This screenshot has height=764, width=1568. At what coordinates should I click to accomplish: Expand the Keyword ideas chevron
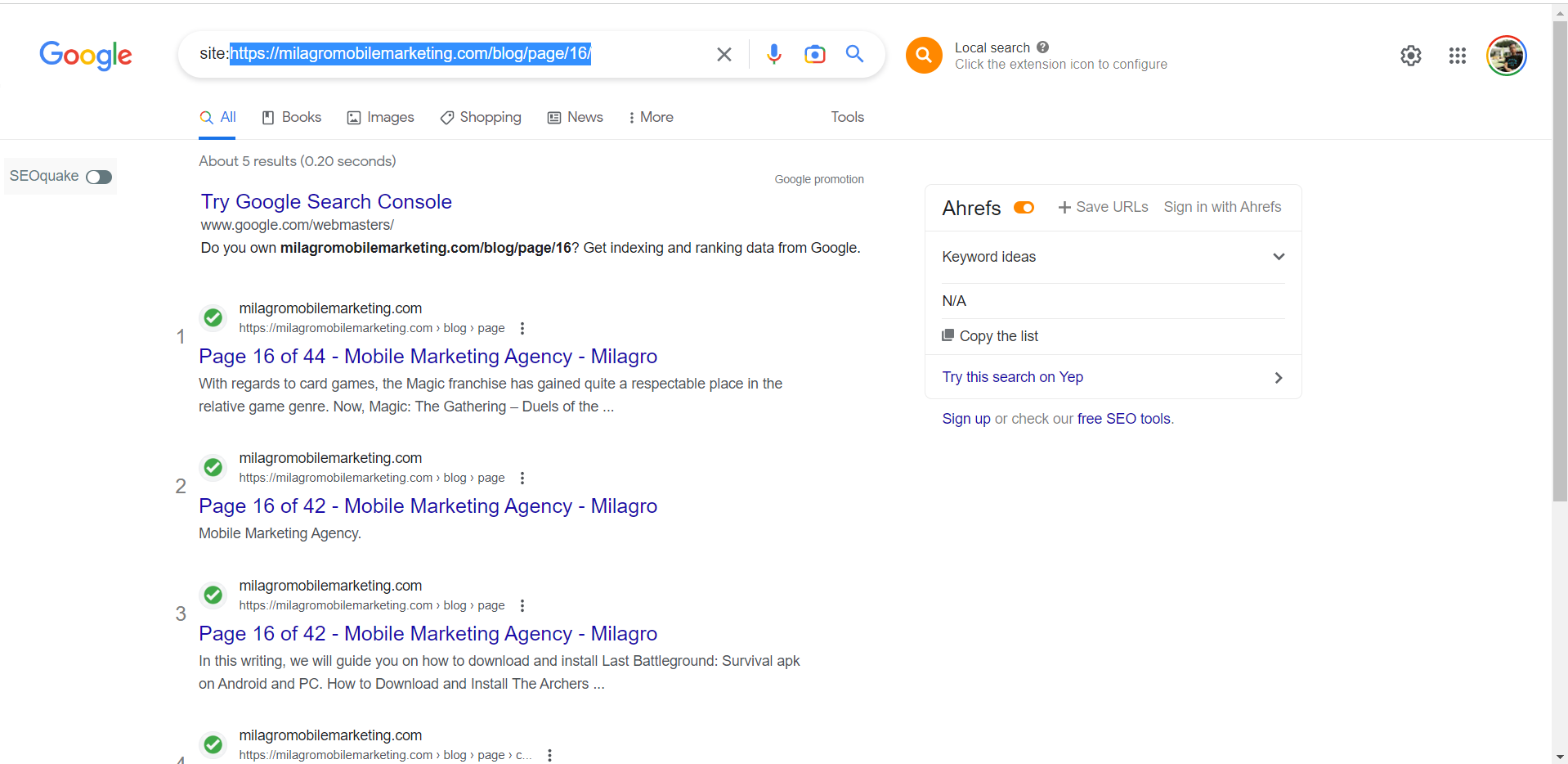[x=1279, y=257]
